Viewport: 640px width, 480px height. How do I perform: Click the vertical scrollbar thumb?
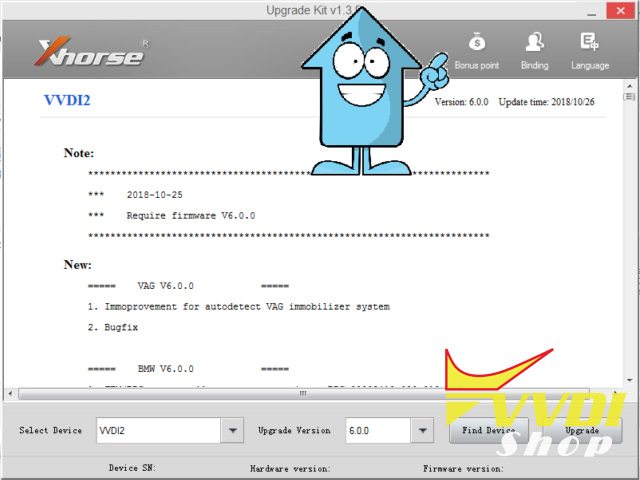[629, 97]
